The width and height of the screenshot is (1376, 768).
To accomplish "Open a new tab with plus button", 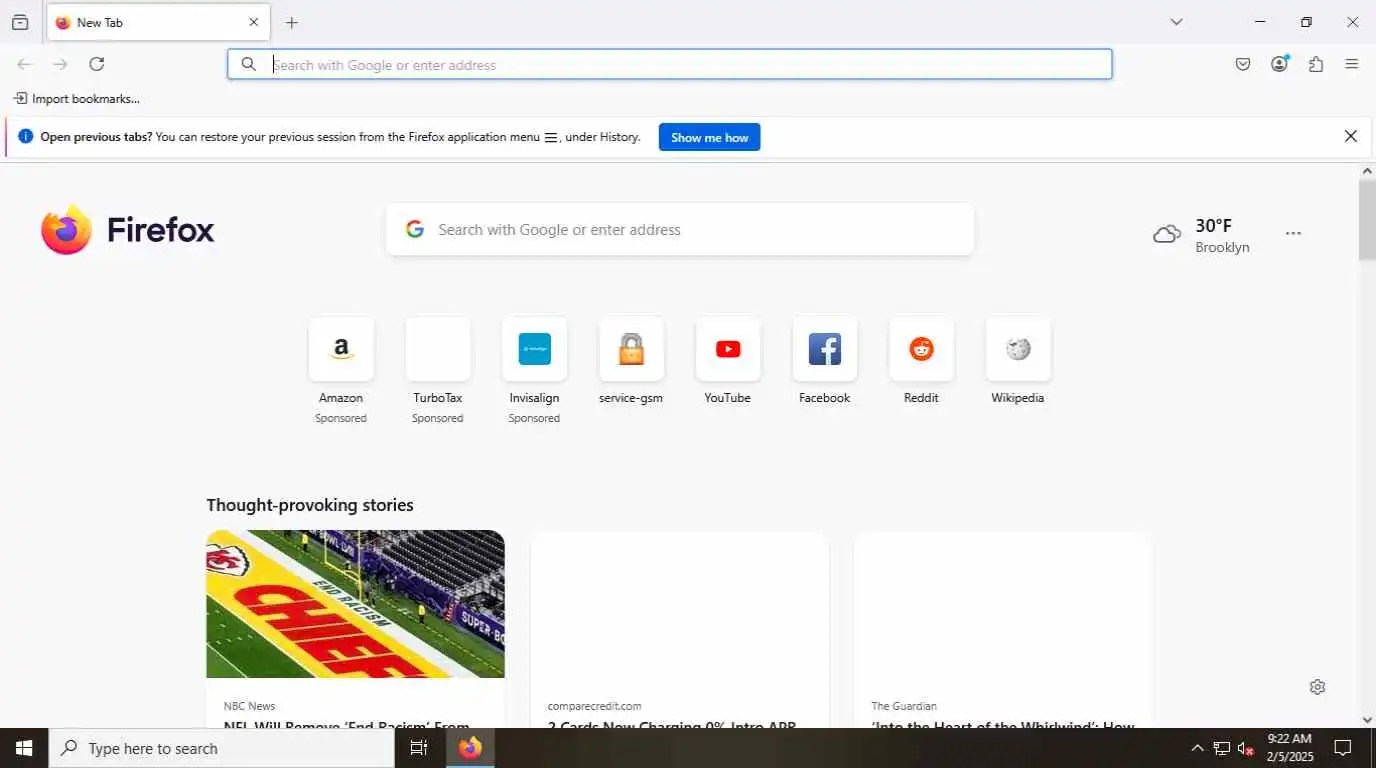I will pos(292,22).
